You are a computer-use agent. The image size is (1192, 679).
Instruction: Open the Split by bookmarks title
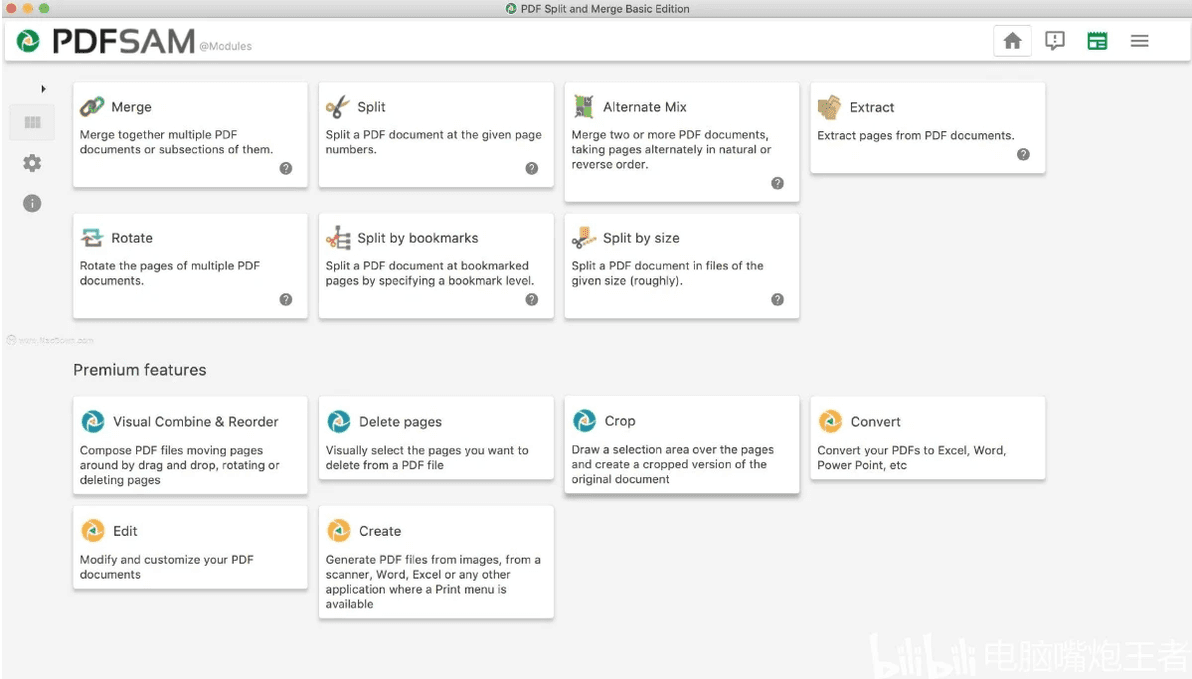click(x=417, y=238)
